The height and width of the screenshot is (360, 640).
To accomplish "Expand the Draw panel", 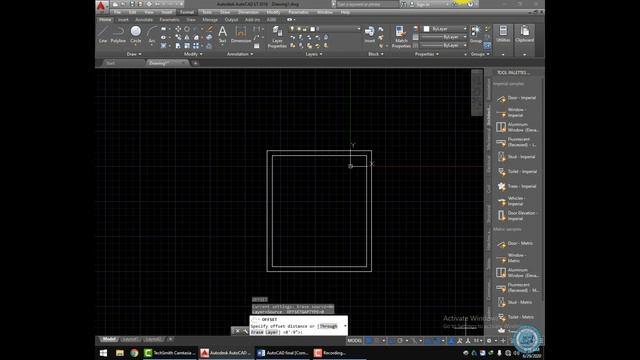I will pyautogui.click(x=134, y=54).
